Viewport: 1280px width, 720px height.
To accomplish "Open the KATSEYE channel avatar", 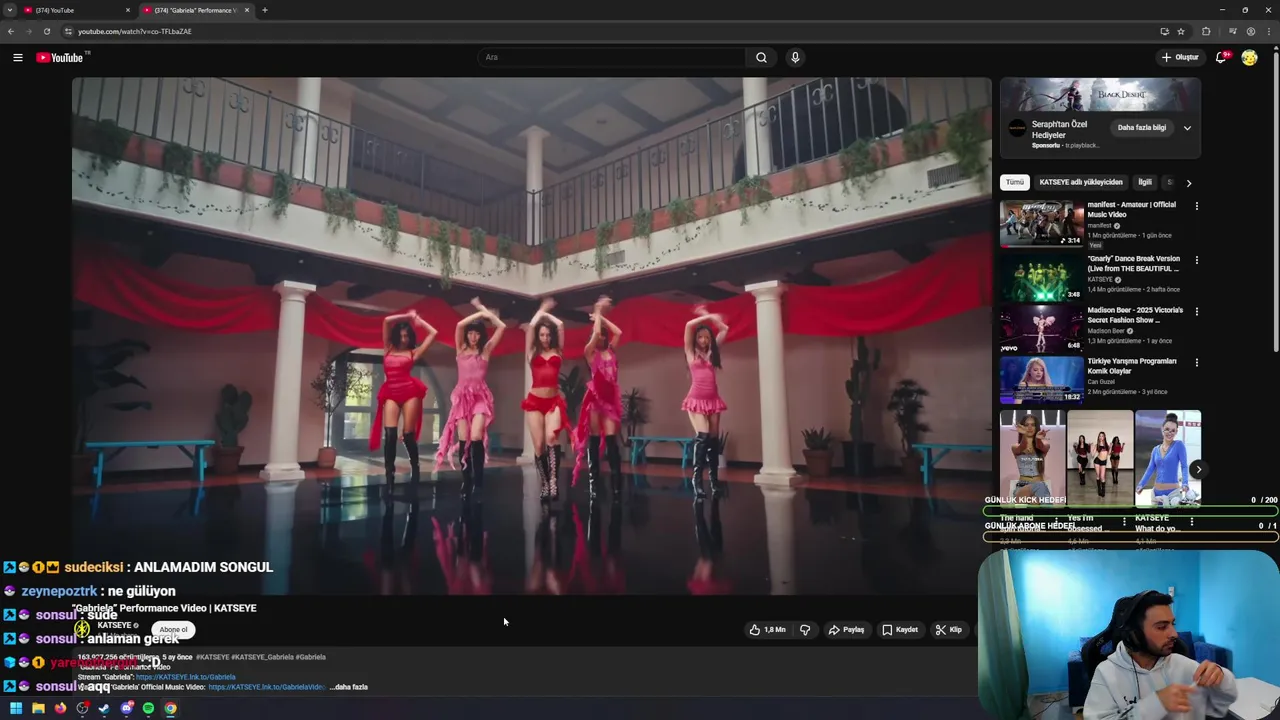I will [x=83, y=629].
